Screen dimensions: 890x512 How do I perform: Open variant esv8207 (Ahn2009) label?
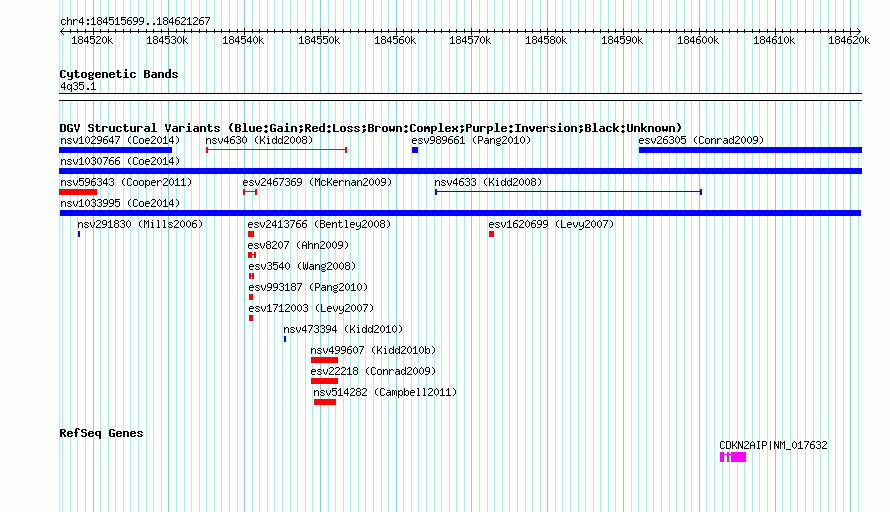(299, 245)
